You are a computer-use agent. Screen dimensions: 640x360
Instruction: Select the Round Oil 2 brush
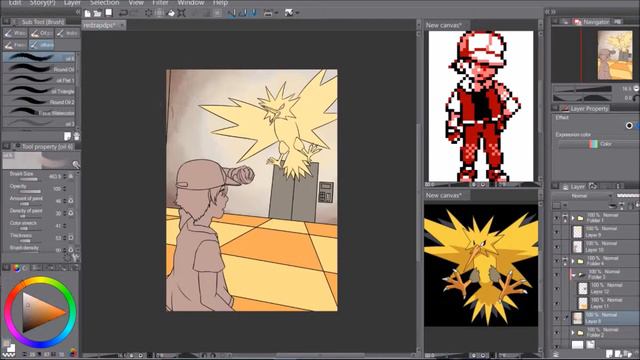(39, 102)
